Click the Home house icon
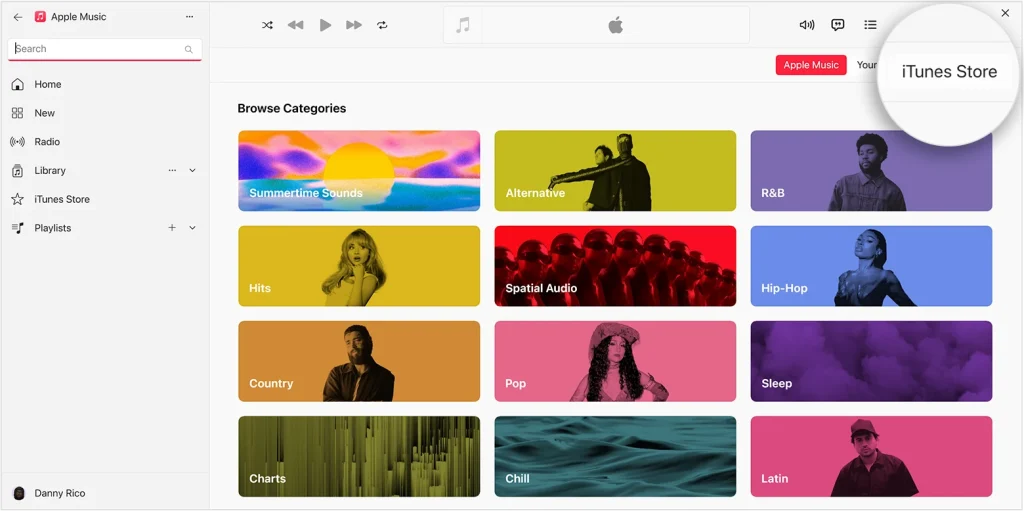 pos(18,84)
